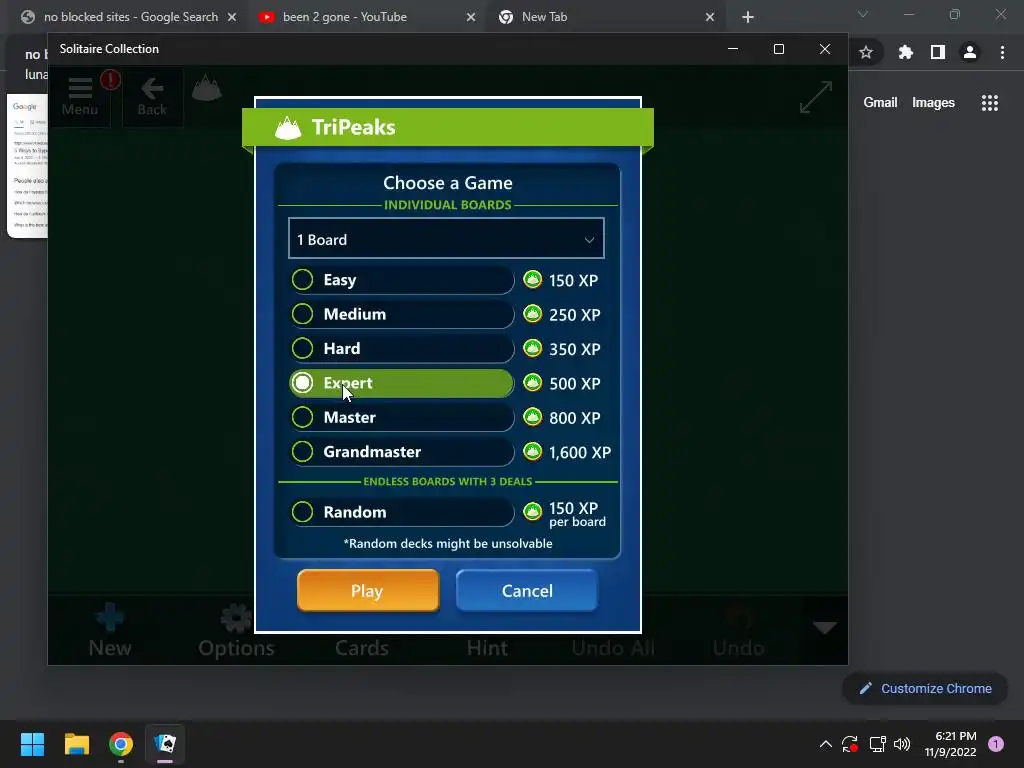Click the fullscreen expand arrows icon

816,97
